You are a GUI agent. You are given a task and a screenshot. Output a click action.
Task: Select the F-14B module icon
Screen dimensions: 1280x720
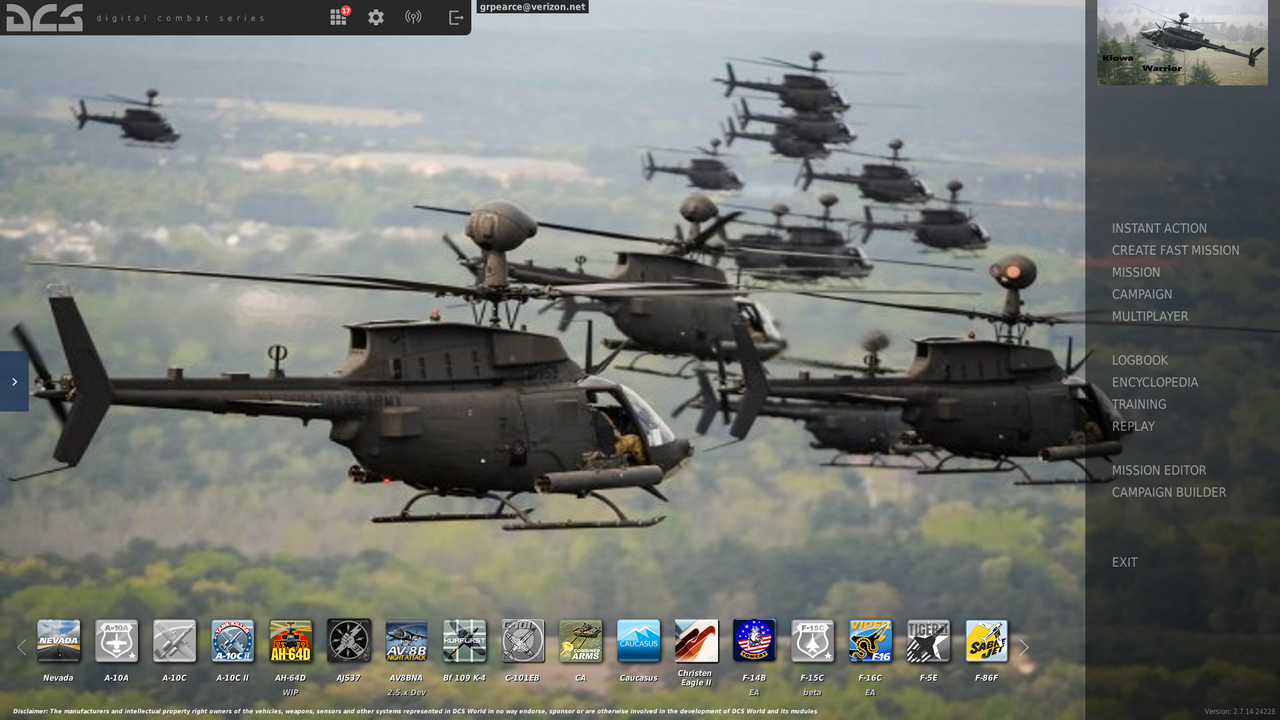click(755, 641)
